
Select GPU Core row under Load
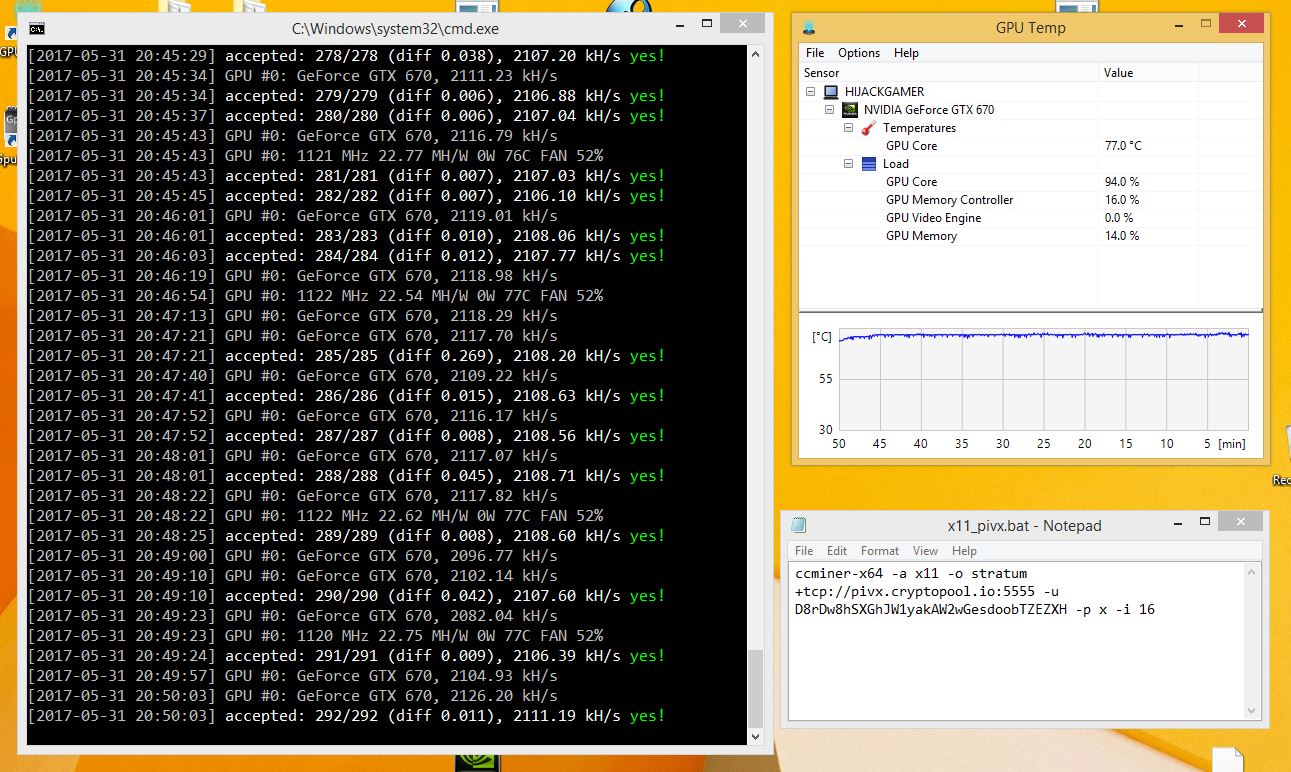pos(911,182)
